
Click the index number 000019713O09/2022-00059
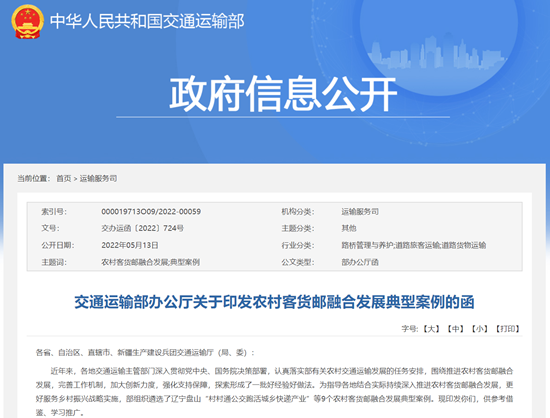click(151, 211)
